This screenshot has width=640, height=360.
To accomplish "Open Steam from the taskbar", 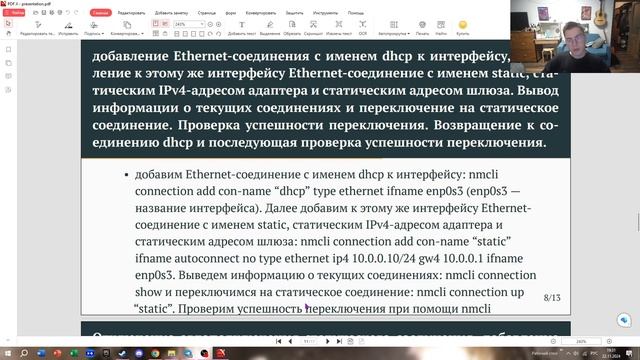I will click(122, 353).
